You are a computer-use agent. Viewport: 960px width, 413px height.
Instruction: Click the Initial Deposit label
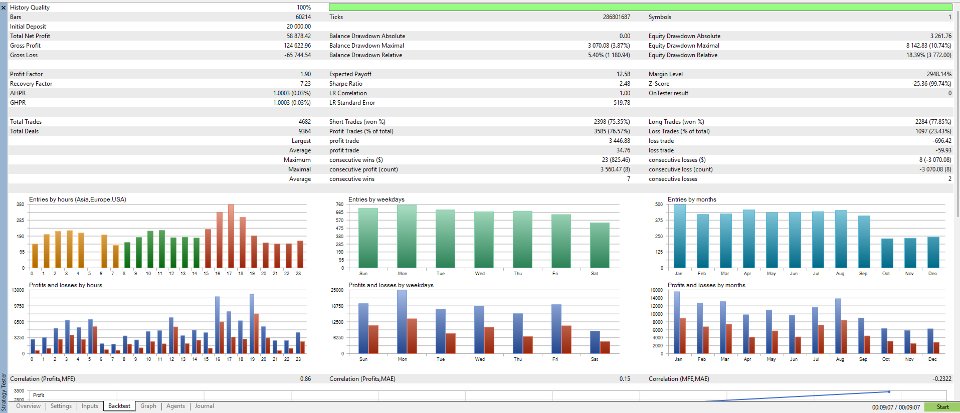tap(28, 27)
